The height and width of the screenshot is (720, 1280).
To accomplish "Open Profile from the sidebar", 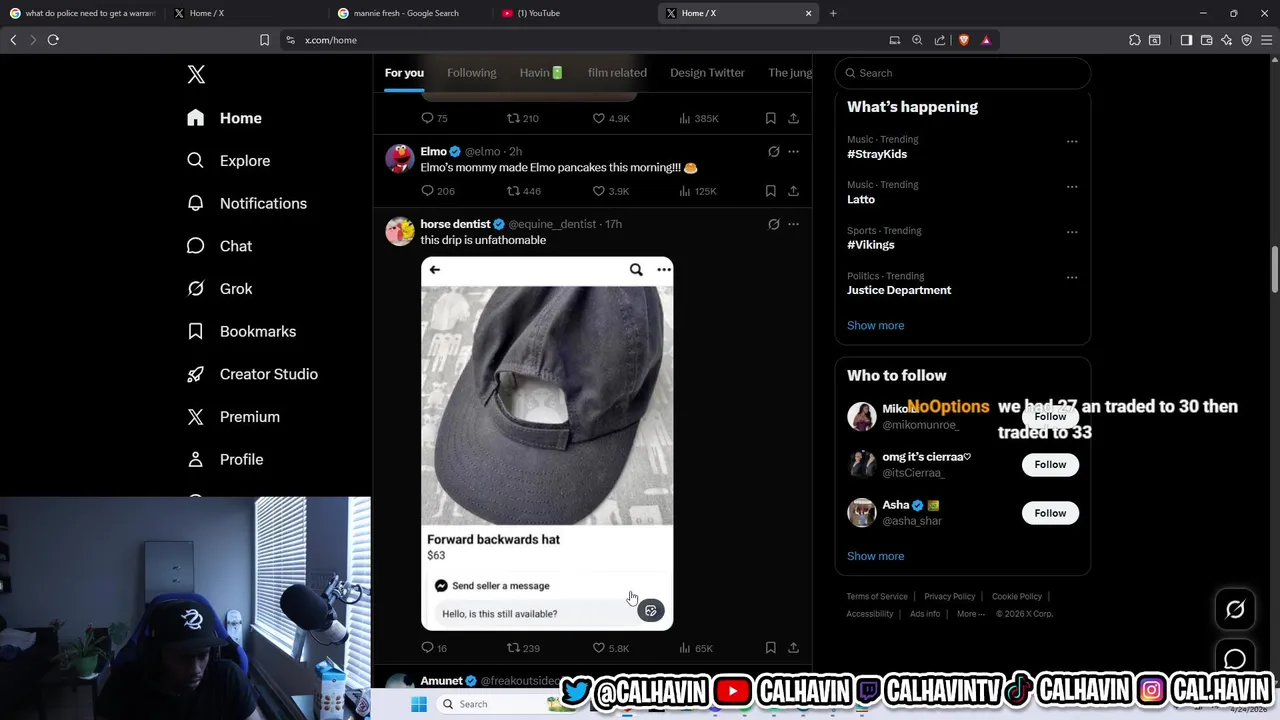I will (x=225, y=459).
